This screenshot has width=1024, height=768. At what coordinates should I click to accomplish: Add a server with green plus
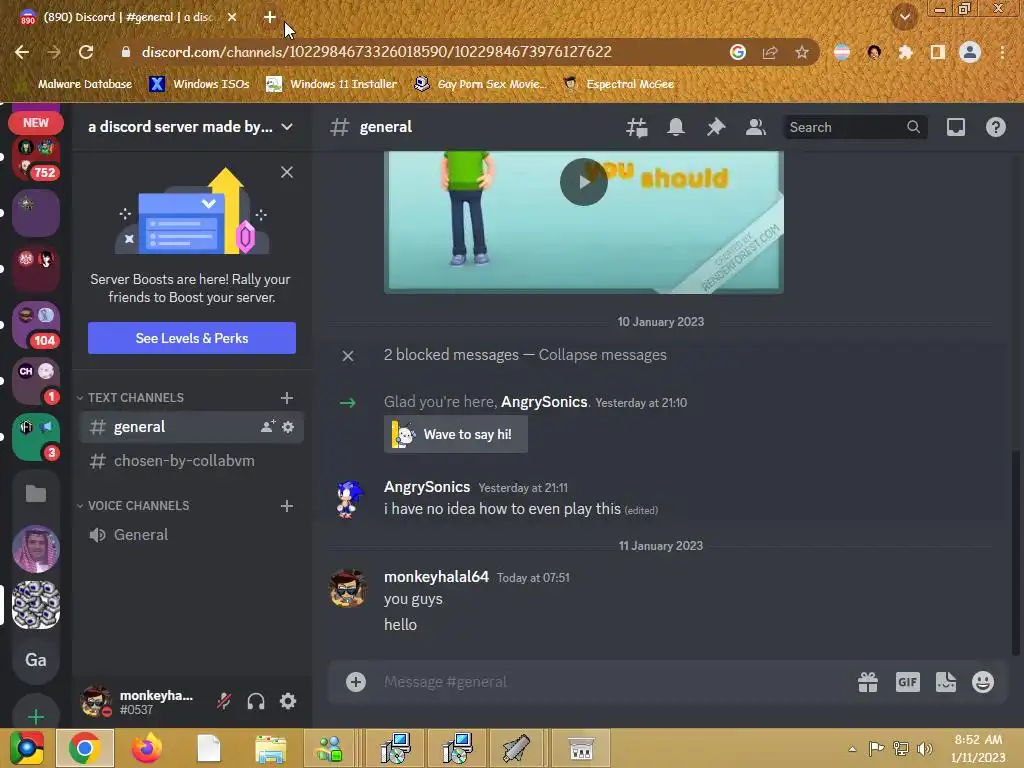point(36,716)
